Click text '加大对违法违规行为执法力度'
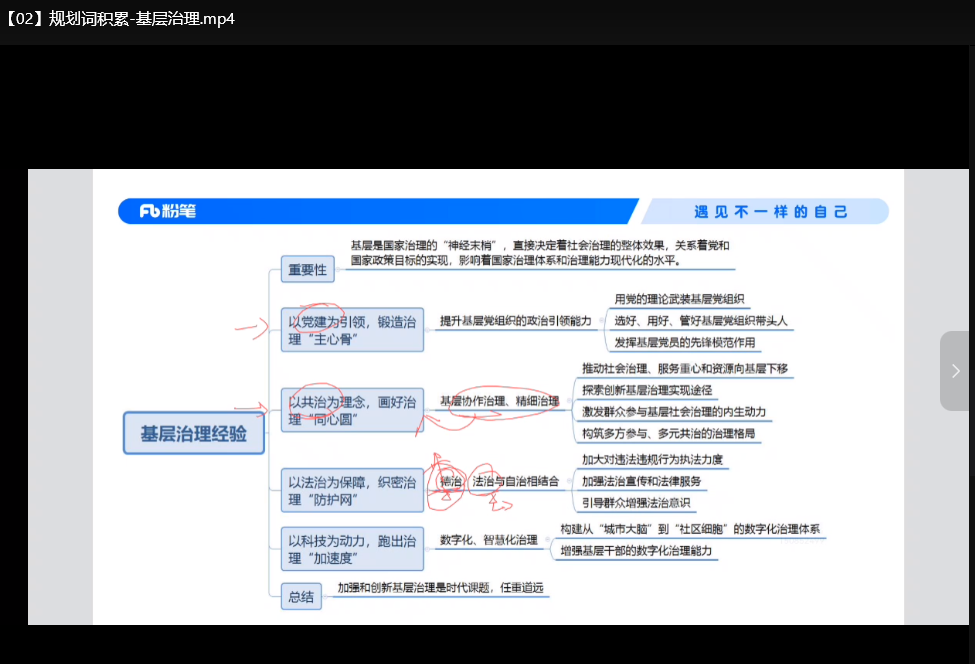 652,459
